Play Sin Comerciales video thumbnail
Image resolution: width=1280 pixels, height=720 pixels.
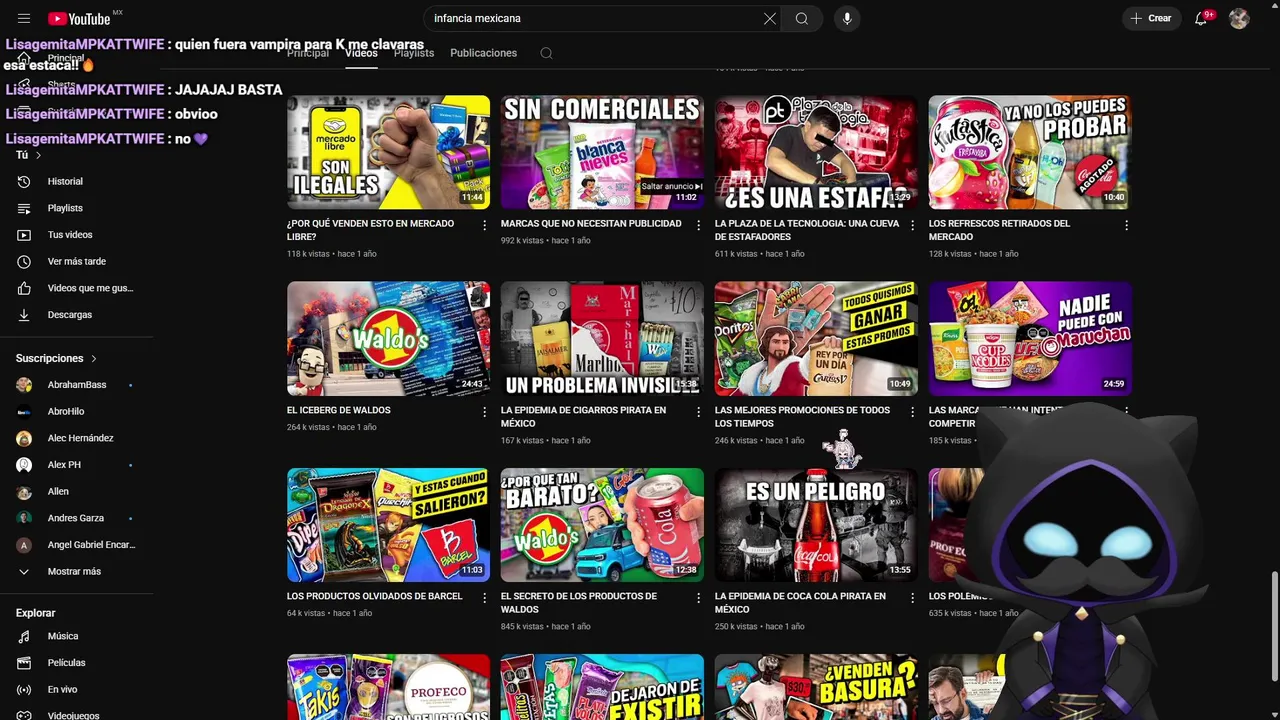click(602, 152)
